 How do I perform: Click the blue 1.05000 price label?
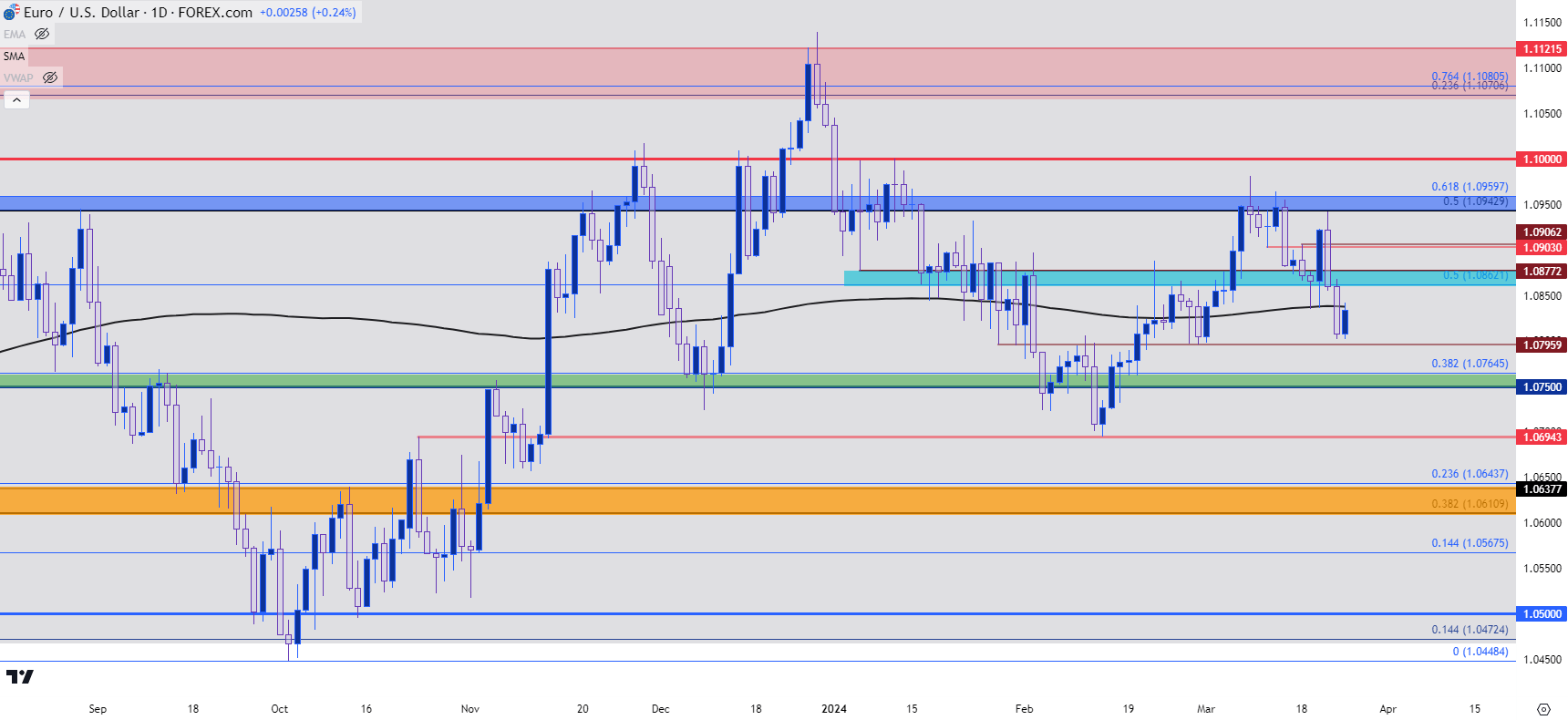(1542, 614)
